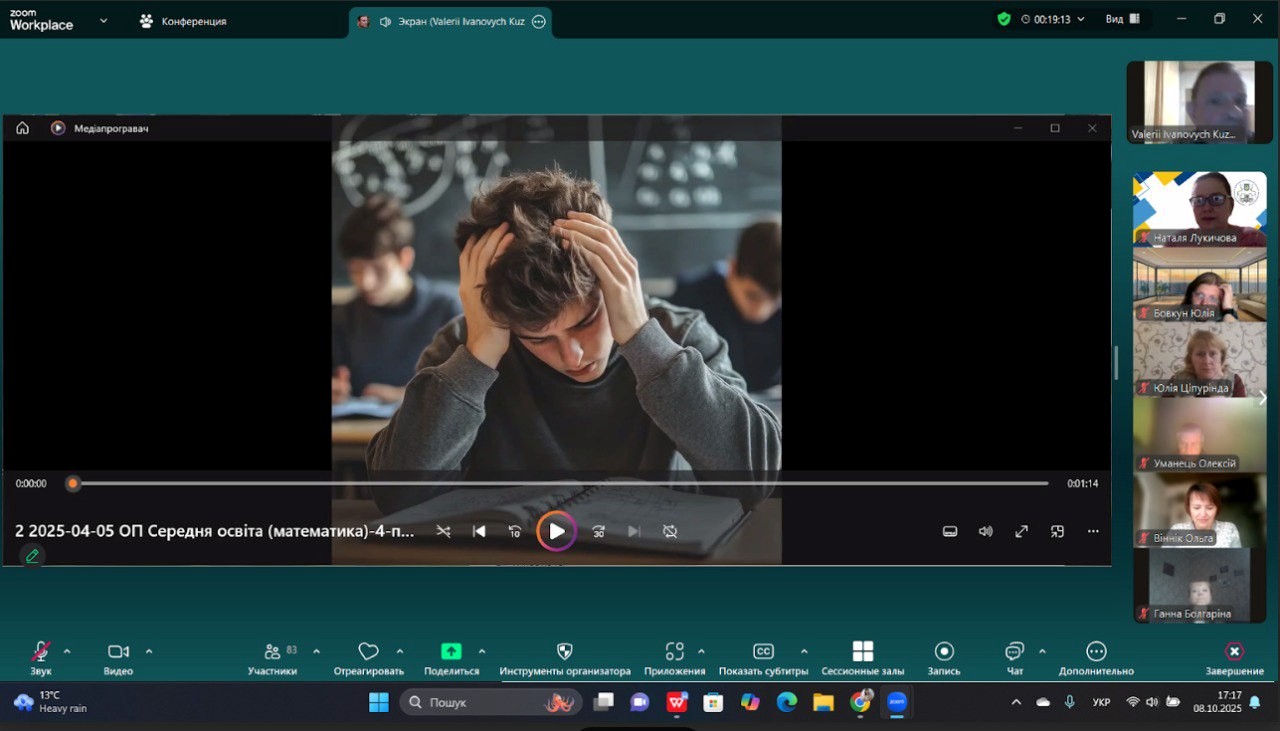This screenshot has height=731, width=1280.
Task: Select the Конференция tab
Action: [184, 21]
